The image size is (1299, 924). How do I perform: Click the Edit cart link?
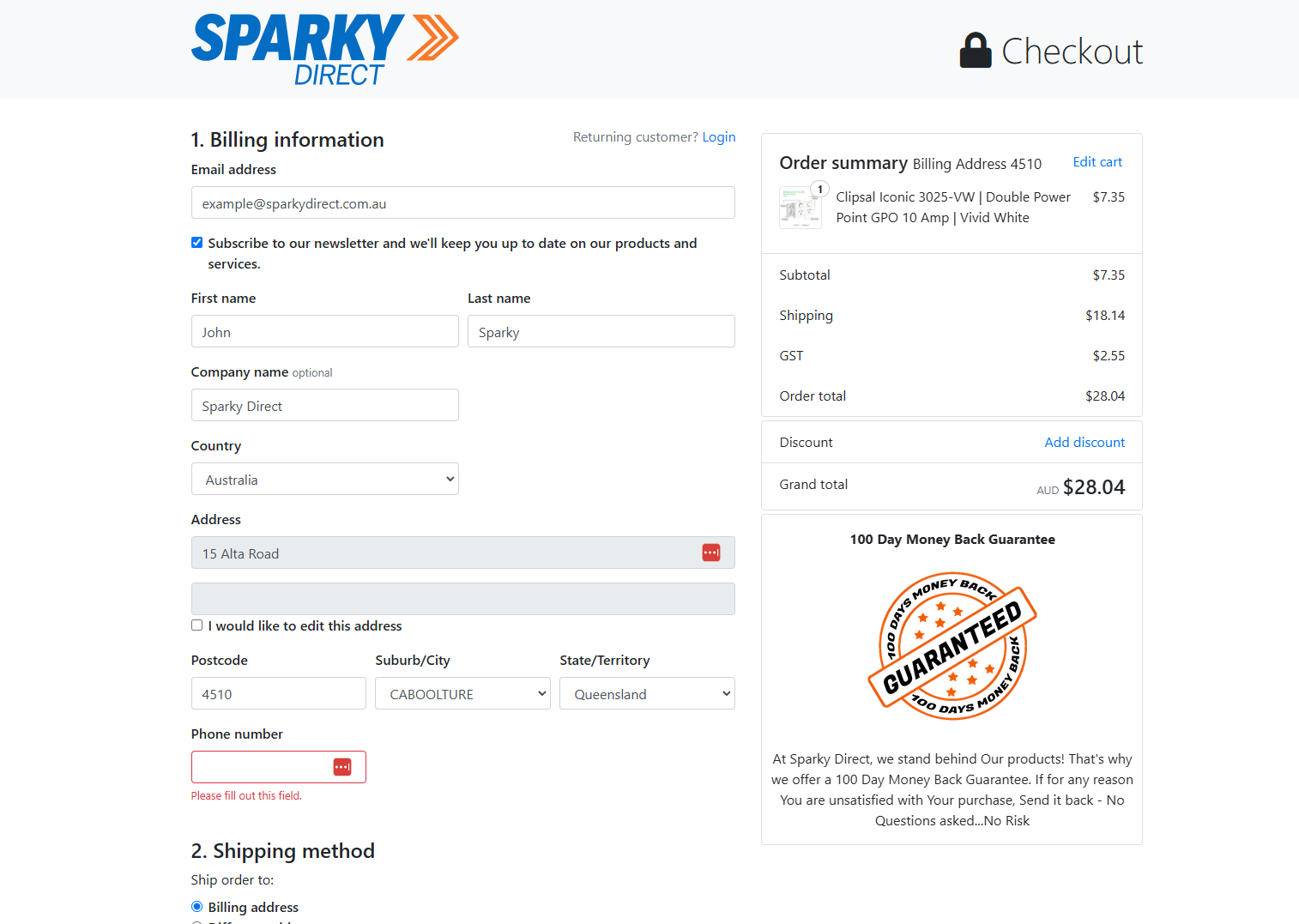coord(1097,162)
